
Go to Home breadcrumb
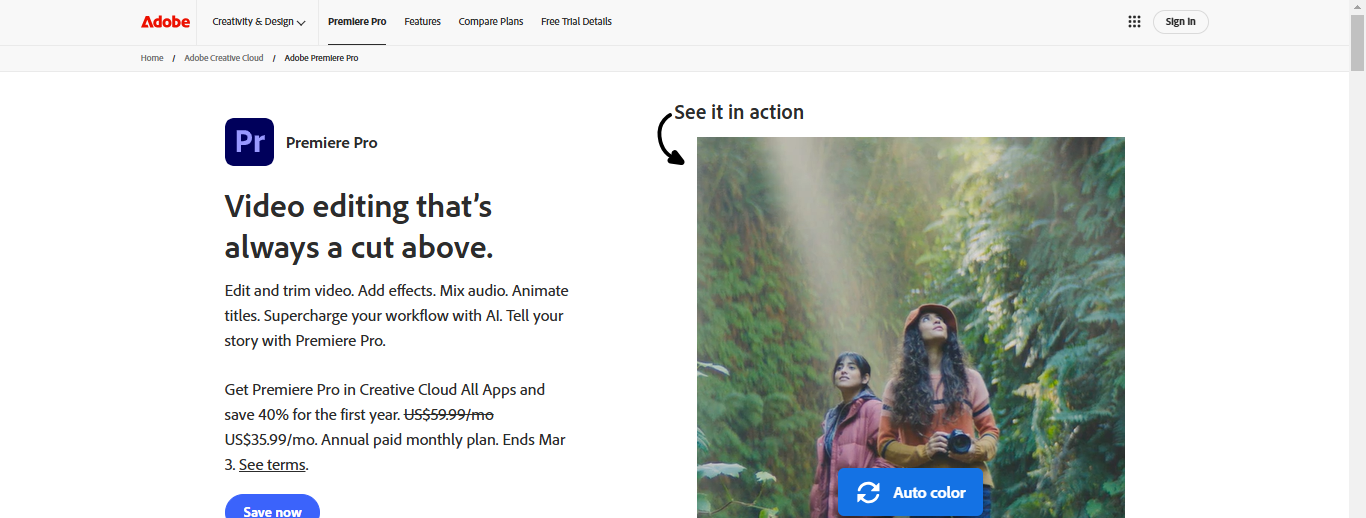(152, 58)
